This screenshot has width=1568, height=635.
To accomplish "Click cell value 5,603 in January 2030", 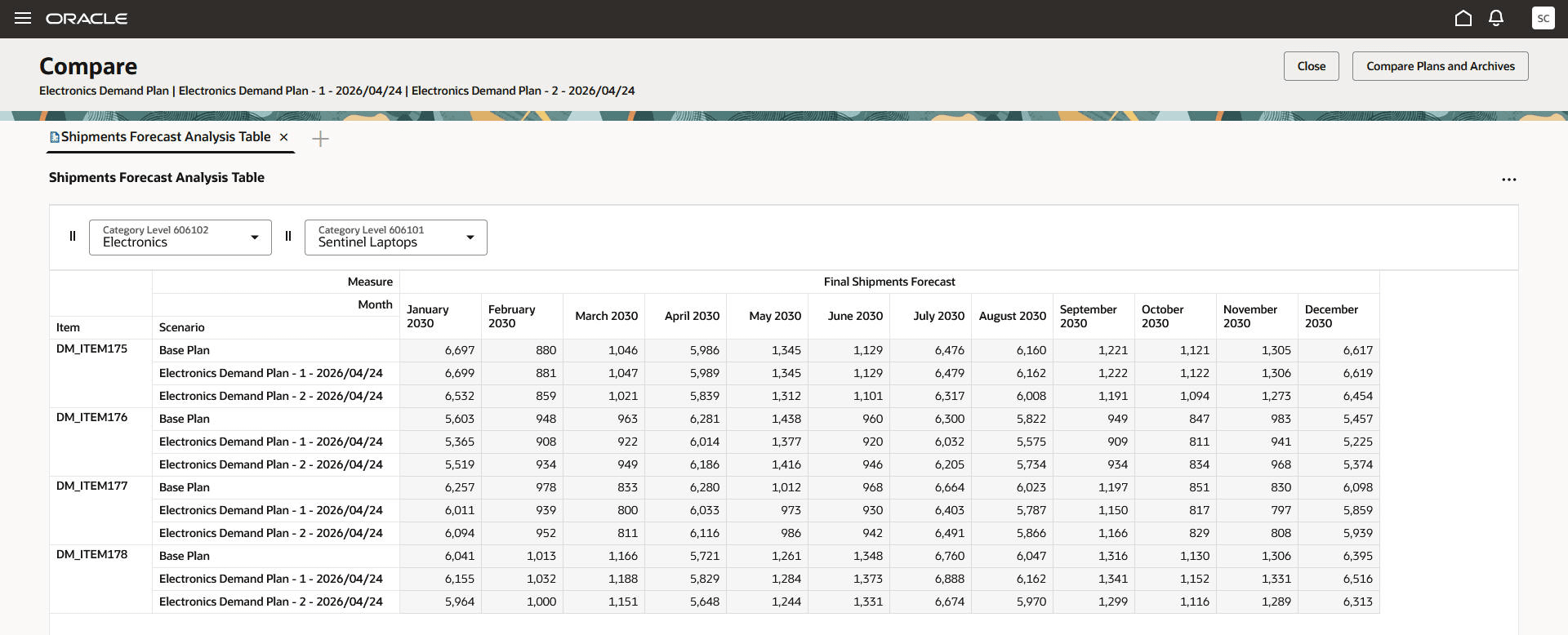I will (441, 419).
